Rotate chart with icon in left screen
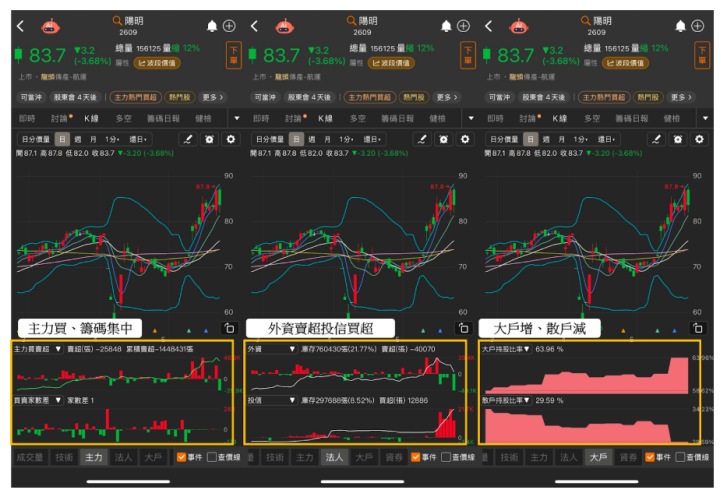The height and width of the screenshot is (497, 720). 229,328
